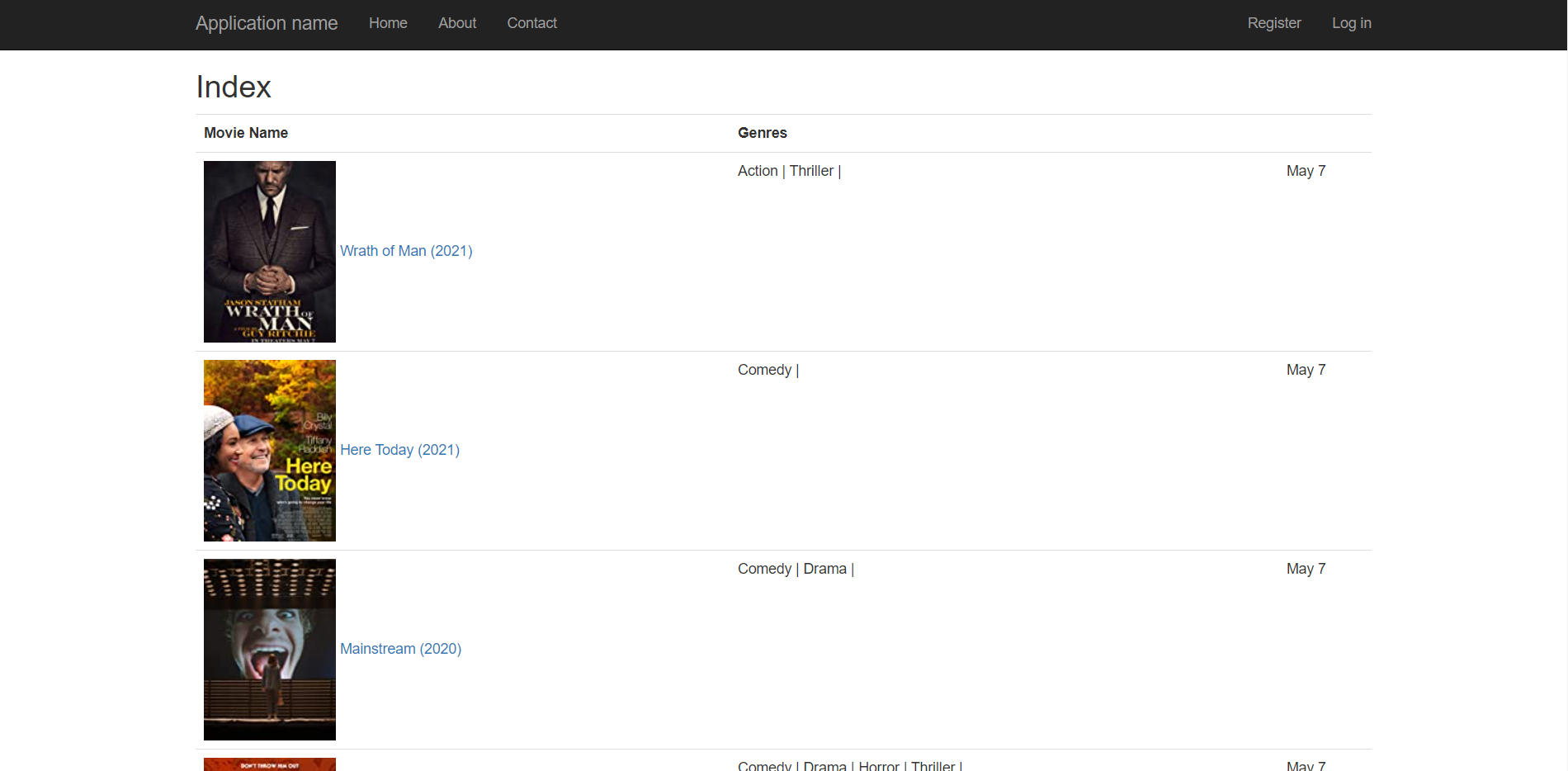This screenshot has width=1568, height=771.
Task: Click the Horror genre in the bottom row
Action: coord(879,765)
